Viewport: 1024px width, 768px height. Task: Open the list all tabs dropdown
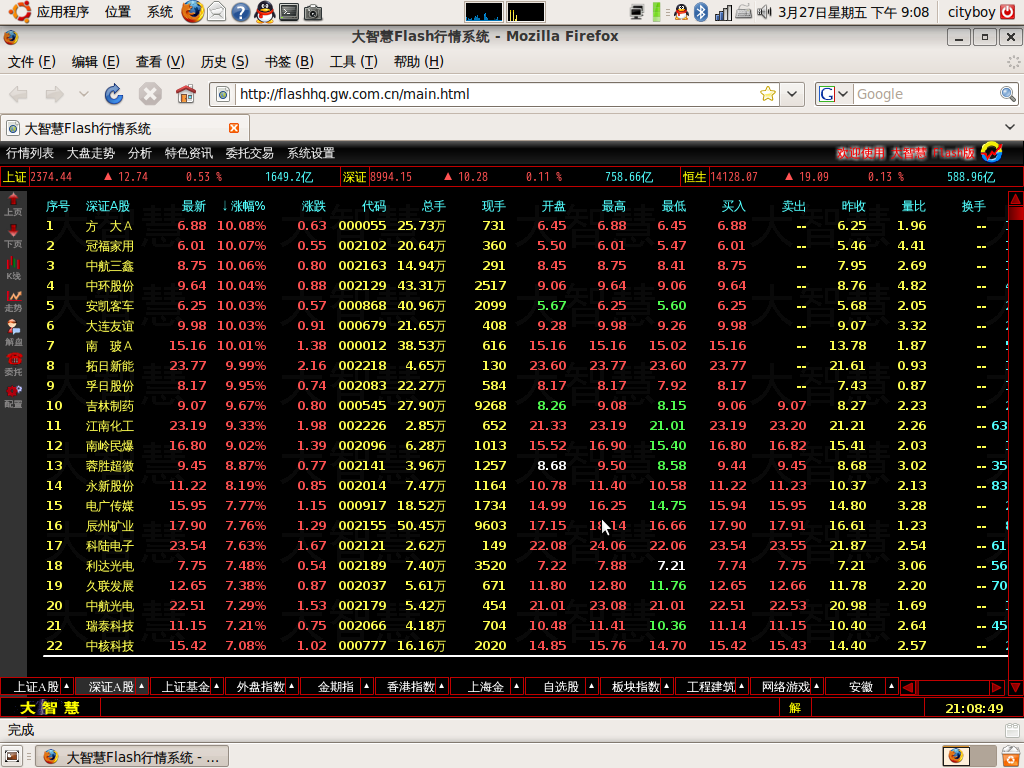(1010, 127)
